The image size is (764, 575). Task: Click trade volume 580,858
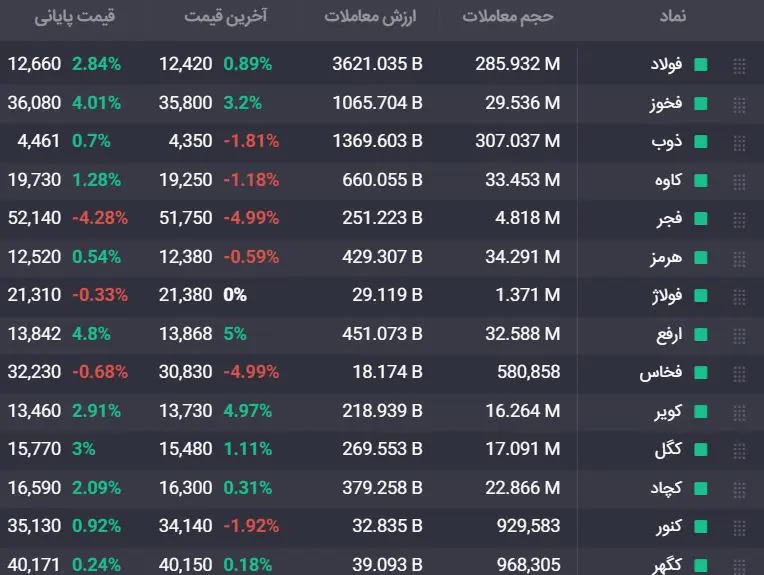(529, 372)
